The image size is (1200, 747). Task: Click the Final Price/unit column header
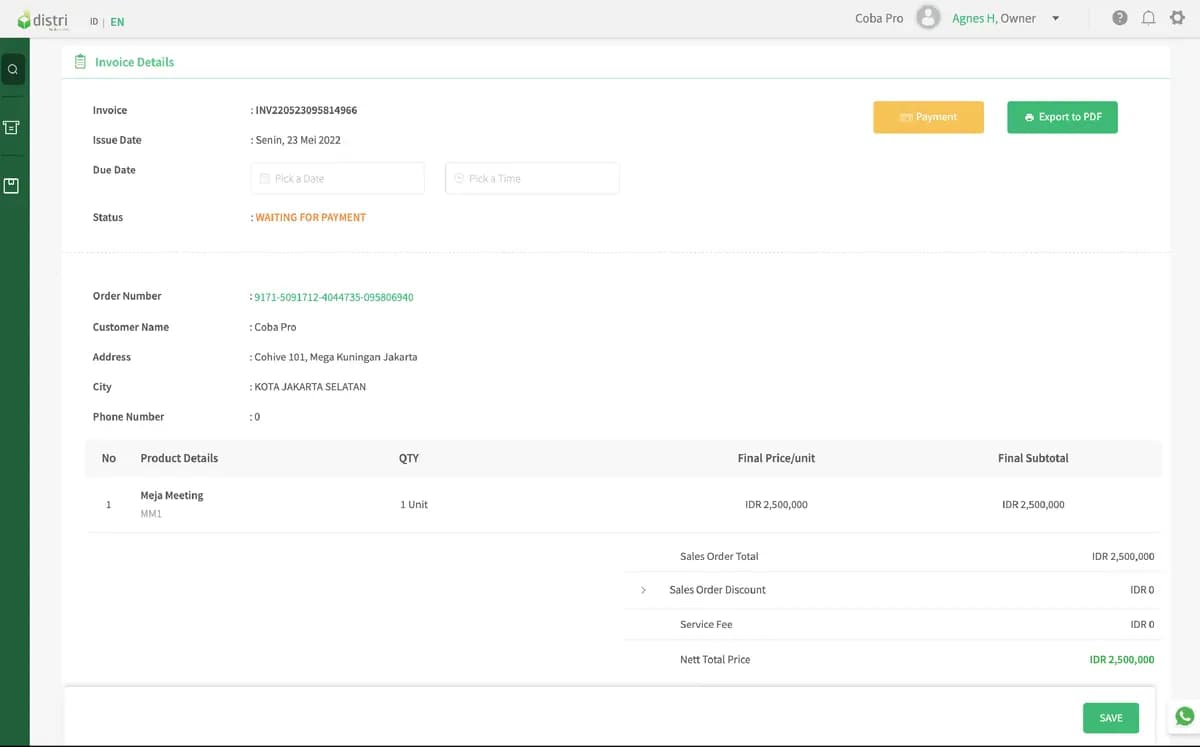point(776,458)
